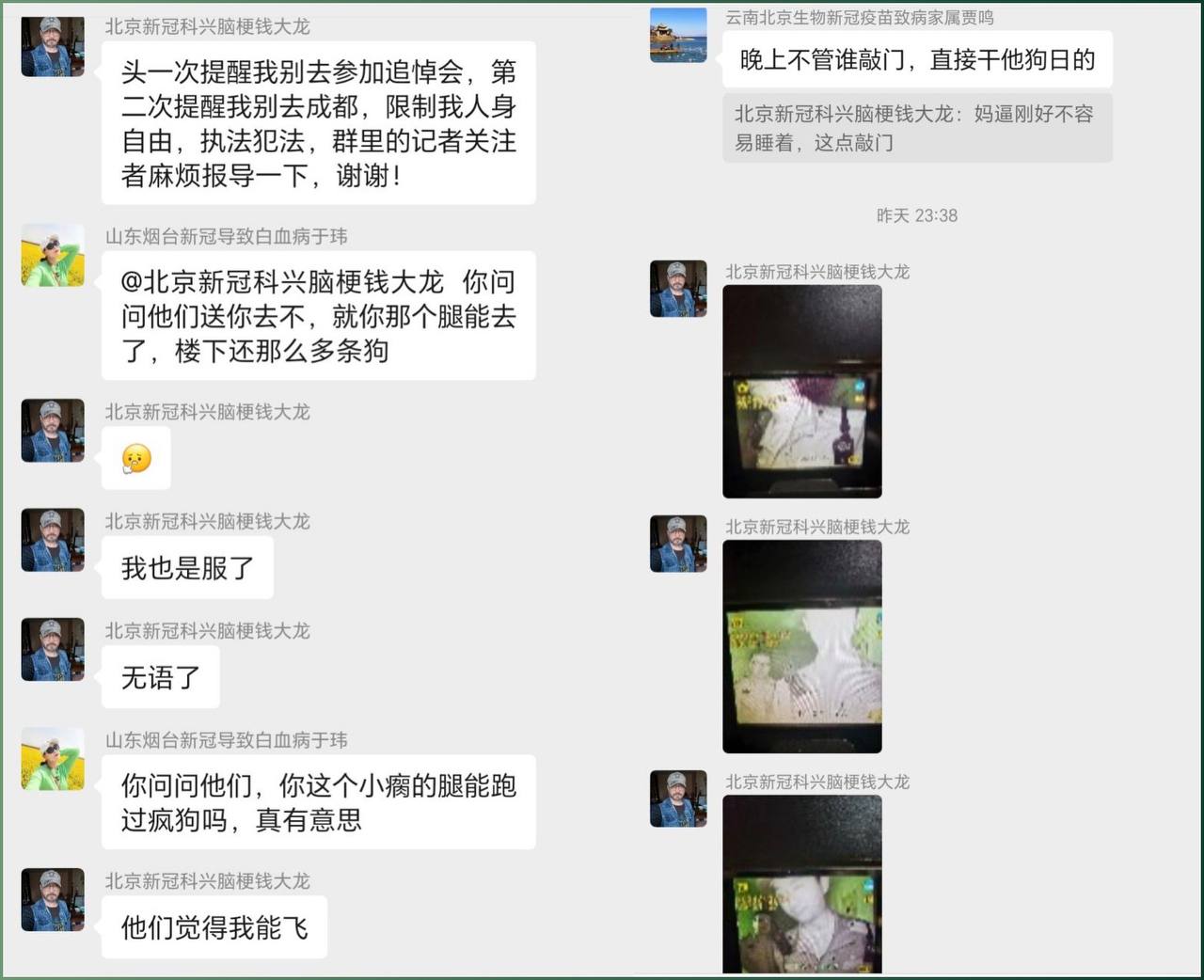Image resolution: width=1204 pixels, height=980 pixels.
Task: Open the seaside avatar of 云南北京生物 user
Action: (x=678, y=35)
